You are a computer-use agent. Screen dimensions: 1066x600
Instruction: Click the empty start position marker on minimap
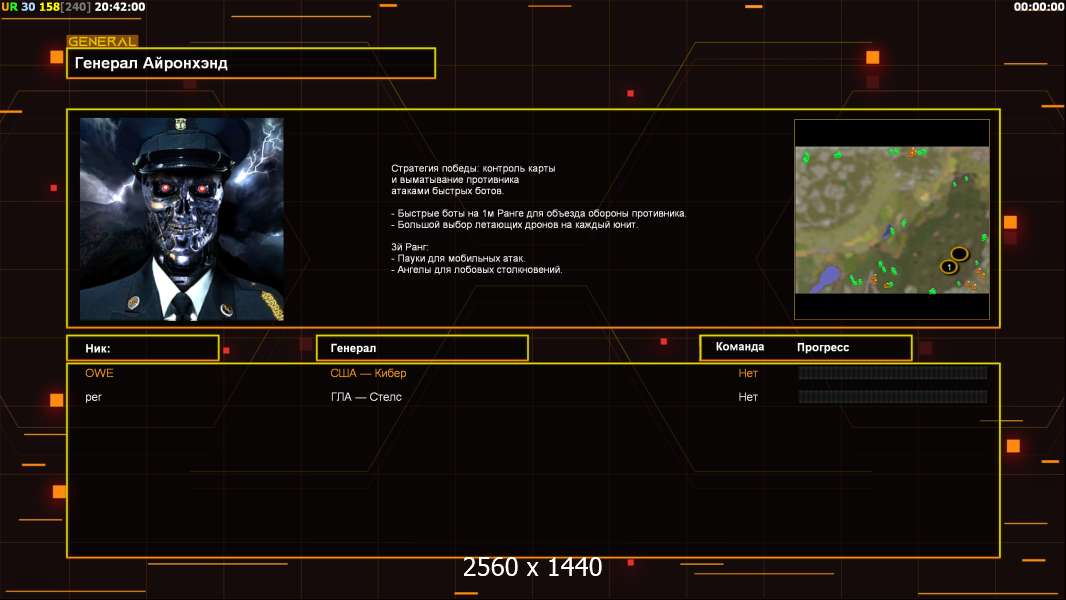(x=959, y=254)
